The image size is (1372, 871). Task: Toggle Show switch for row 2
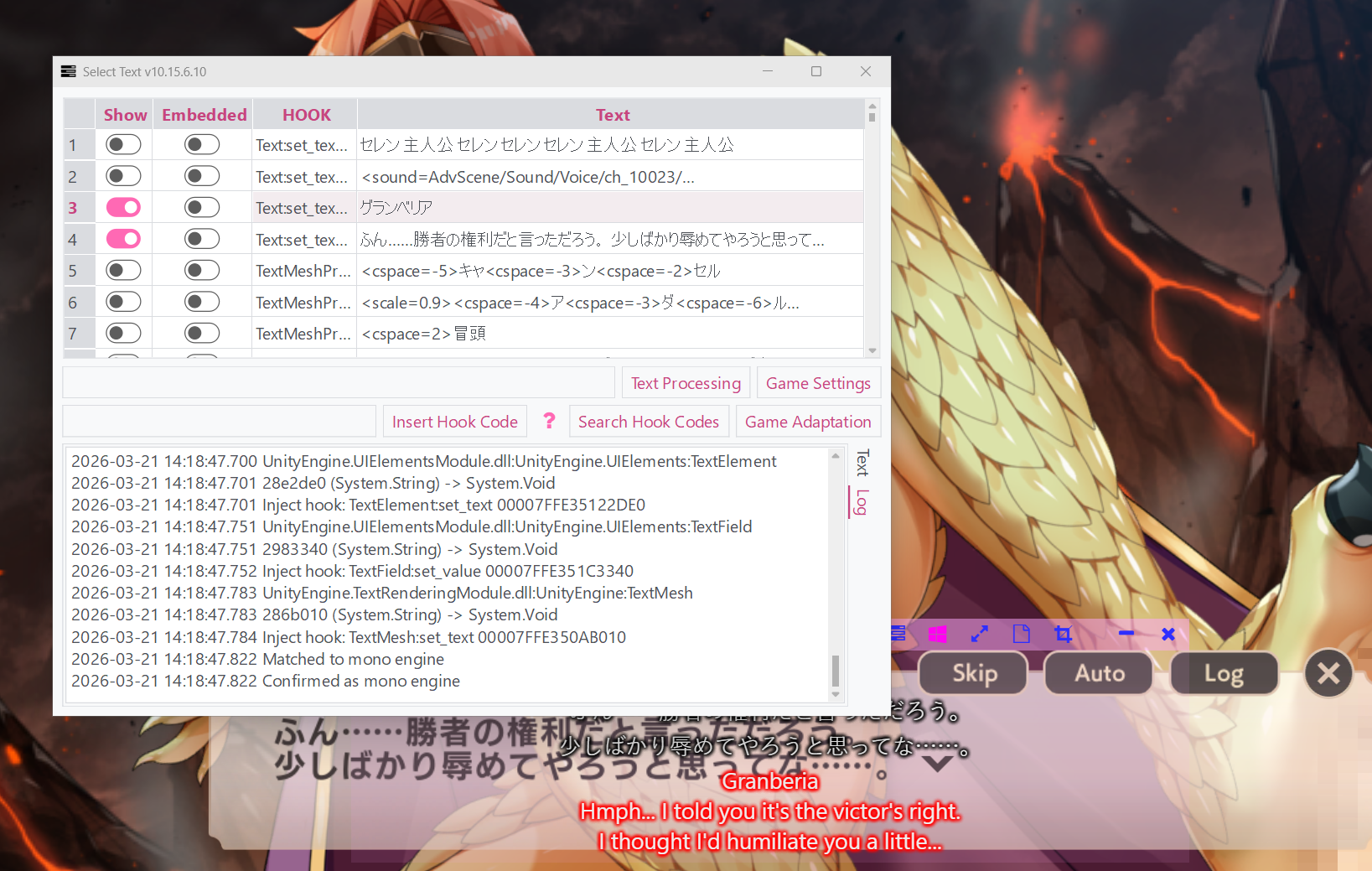coord(123,176)
